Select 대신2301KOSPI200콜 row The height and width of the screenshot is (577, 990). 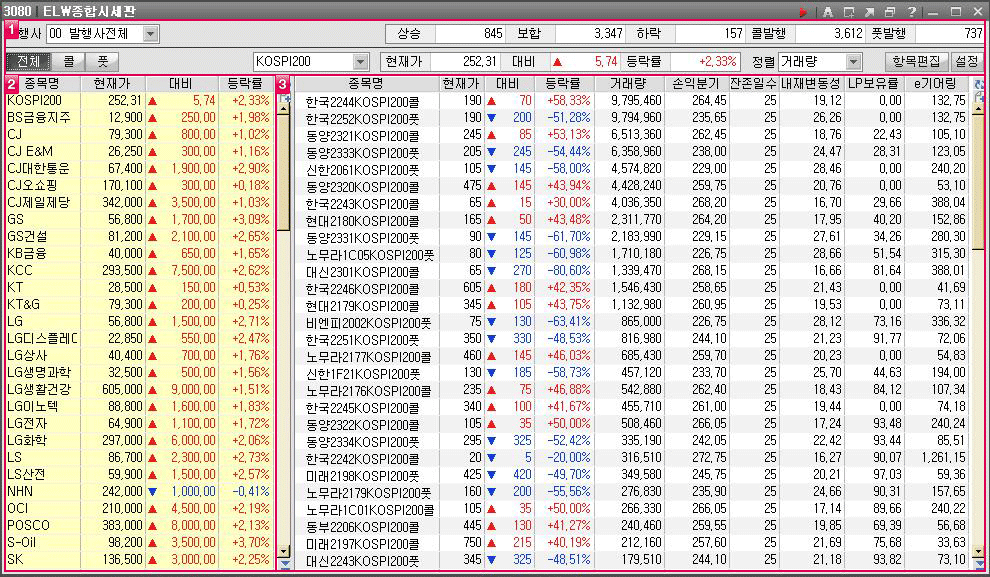coord(631,271)
